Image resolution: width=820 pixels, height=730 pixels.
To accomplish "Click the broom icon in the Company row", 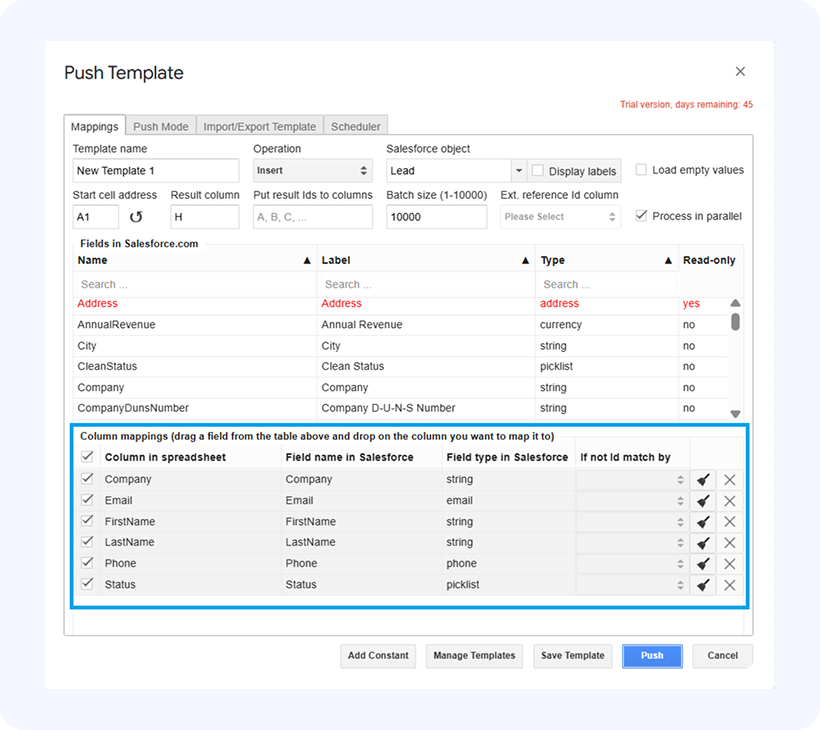I will click(x=703, y=480).
